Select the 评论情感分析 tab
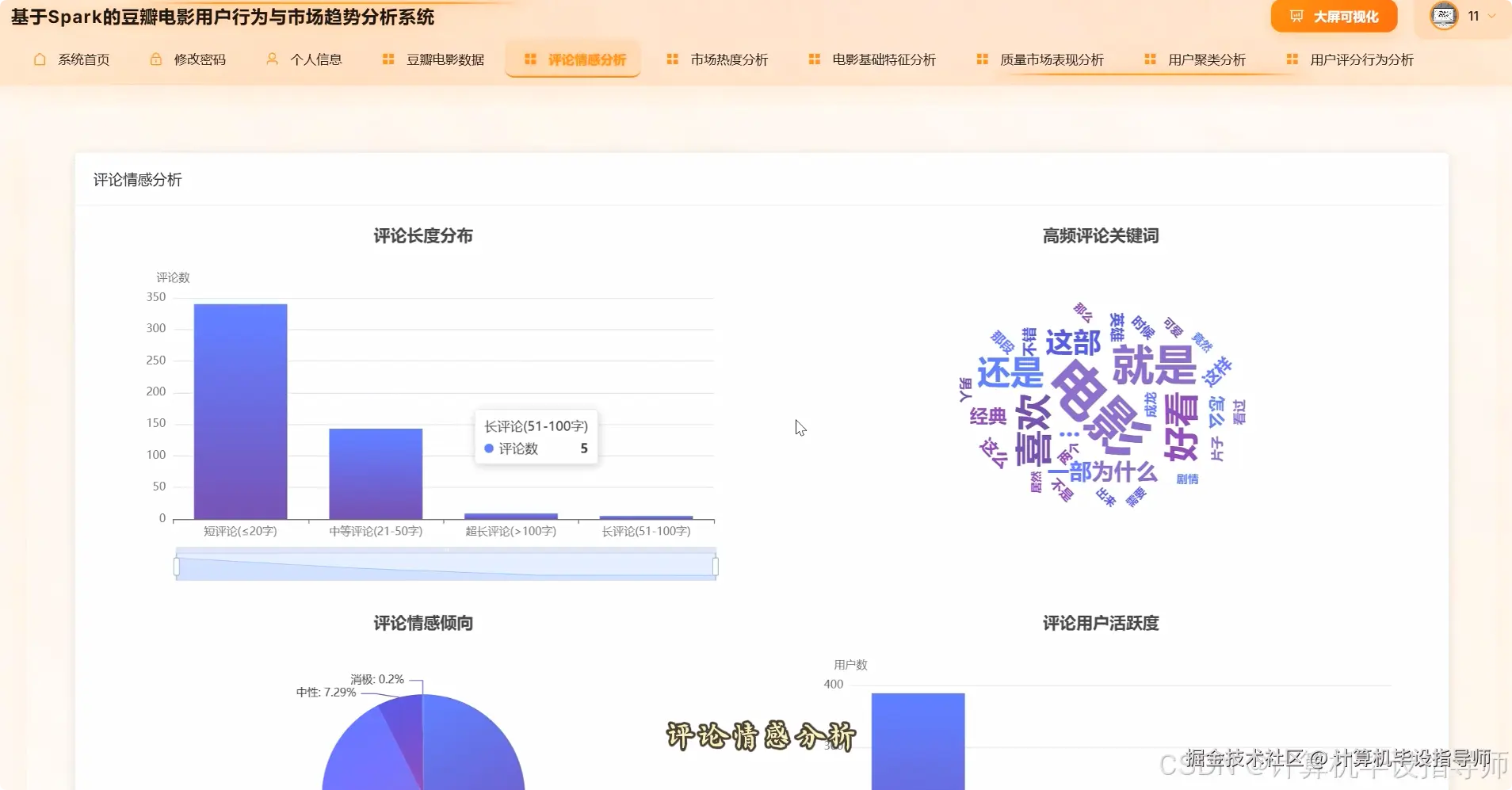Viewport: 1512px width, 790px height. click(574, 59)
